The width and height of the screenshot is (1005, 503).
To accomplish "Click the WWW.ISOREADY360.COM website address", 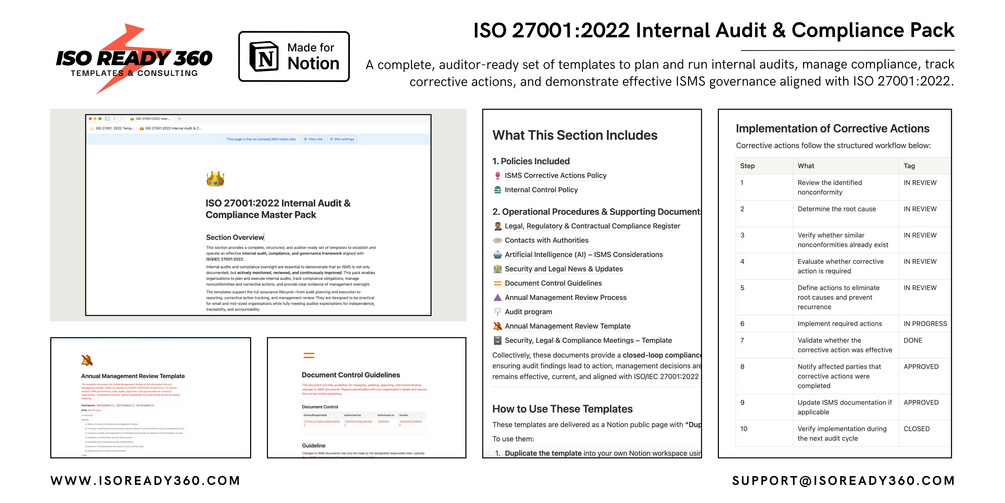I will 145,481.
